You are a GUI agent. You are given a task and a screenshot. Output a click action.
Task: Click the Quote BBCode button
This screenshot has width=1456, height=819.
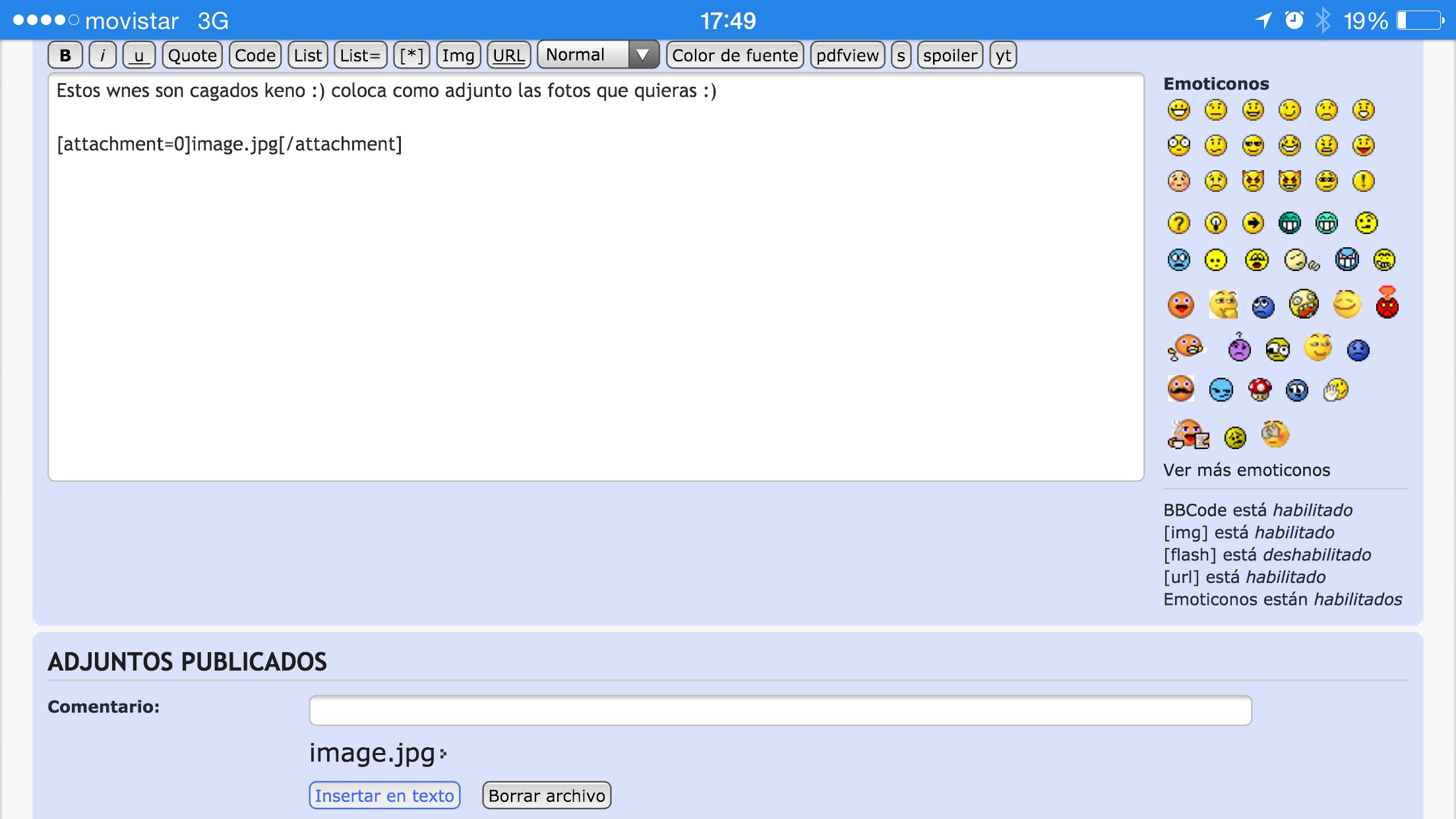[x=192, y=55]
